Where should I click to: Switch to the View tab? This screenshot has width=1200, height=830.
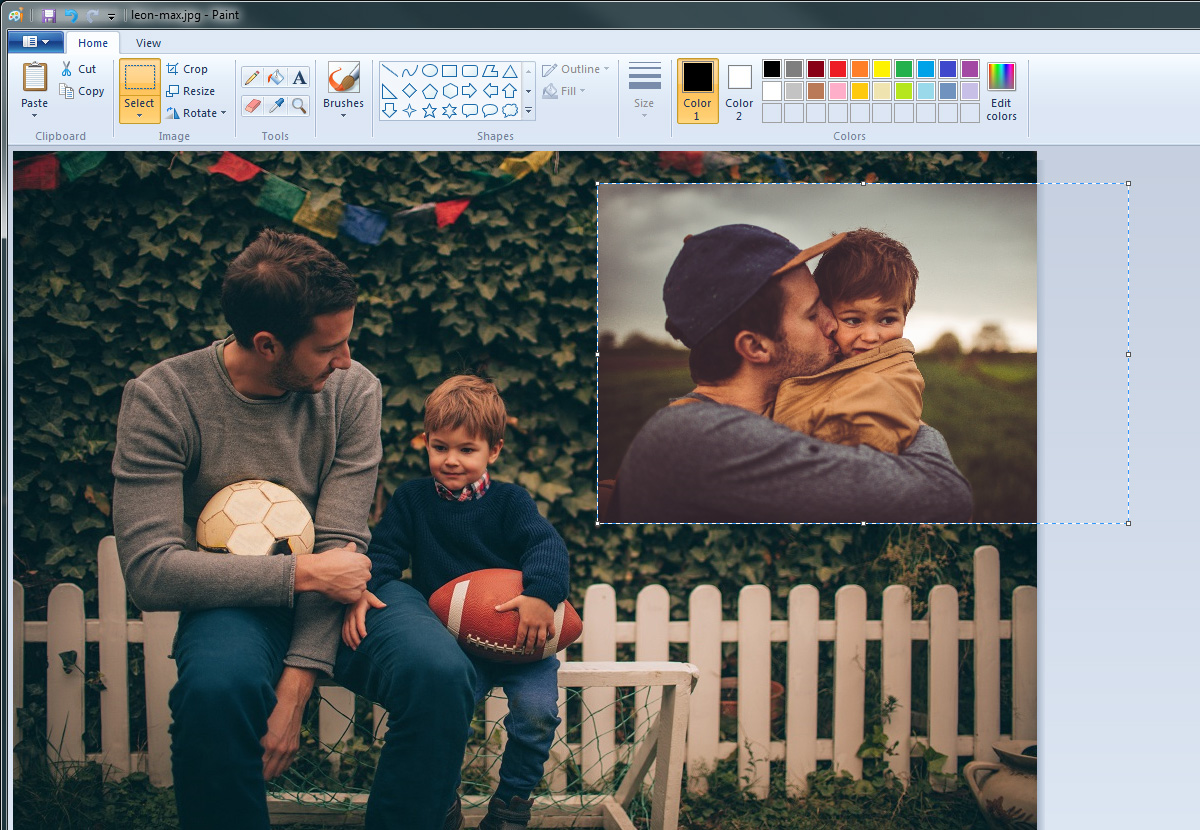click(x=149, y=43)
